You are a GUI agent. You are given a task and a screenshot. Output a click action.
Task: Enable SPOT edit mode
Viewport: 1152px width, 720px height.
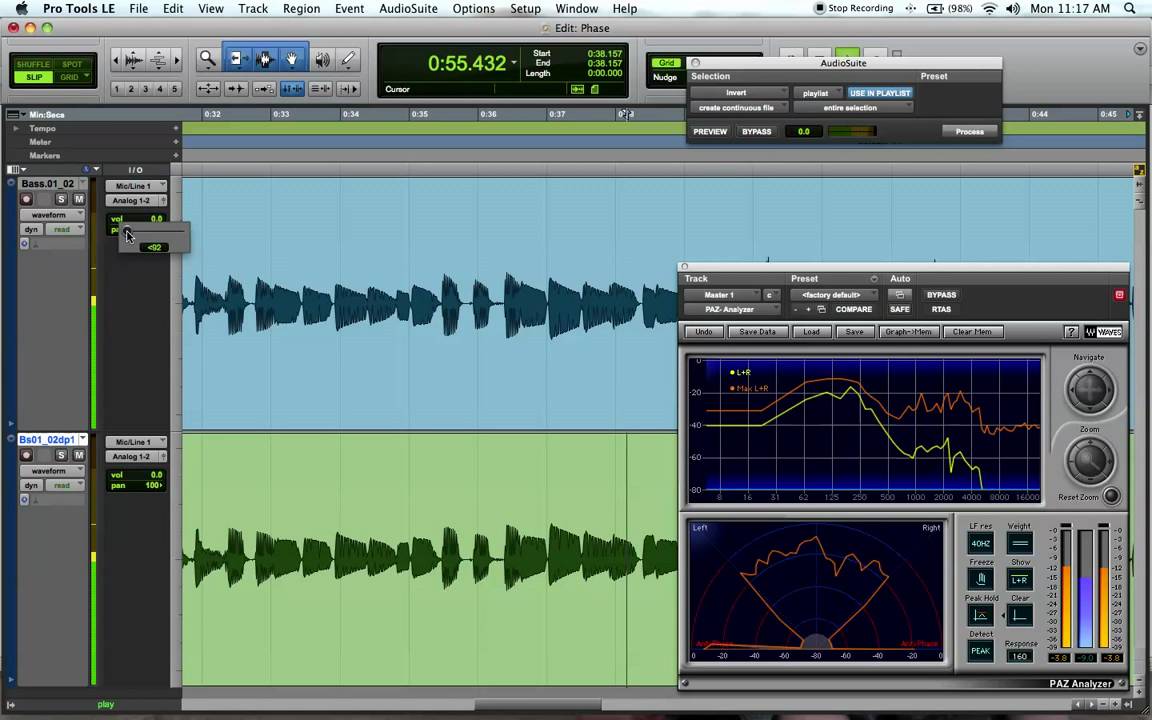[72, 65]
